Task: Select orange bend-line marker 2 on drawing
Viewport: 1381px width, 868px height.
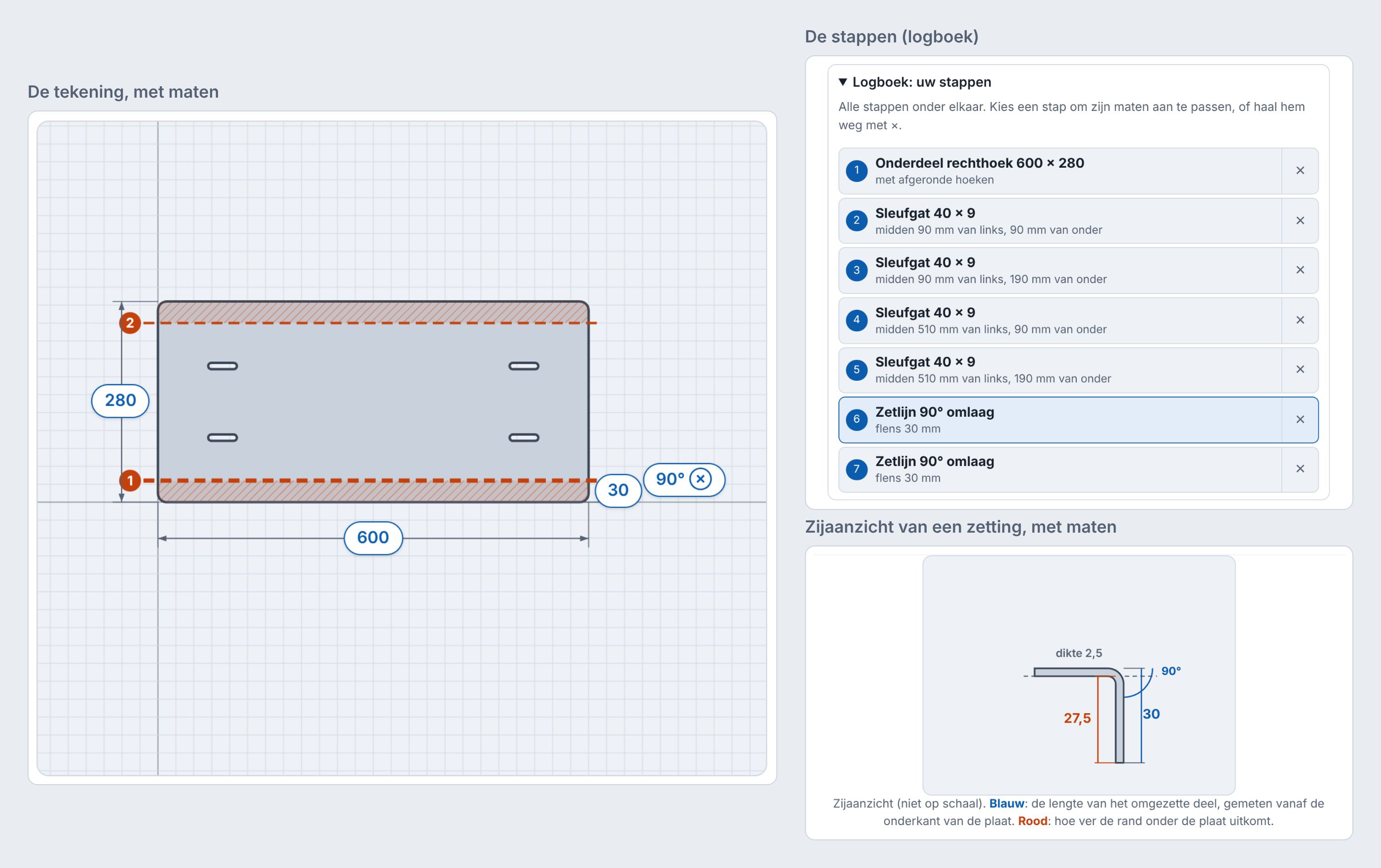Action: click(x=130, y=323)
